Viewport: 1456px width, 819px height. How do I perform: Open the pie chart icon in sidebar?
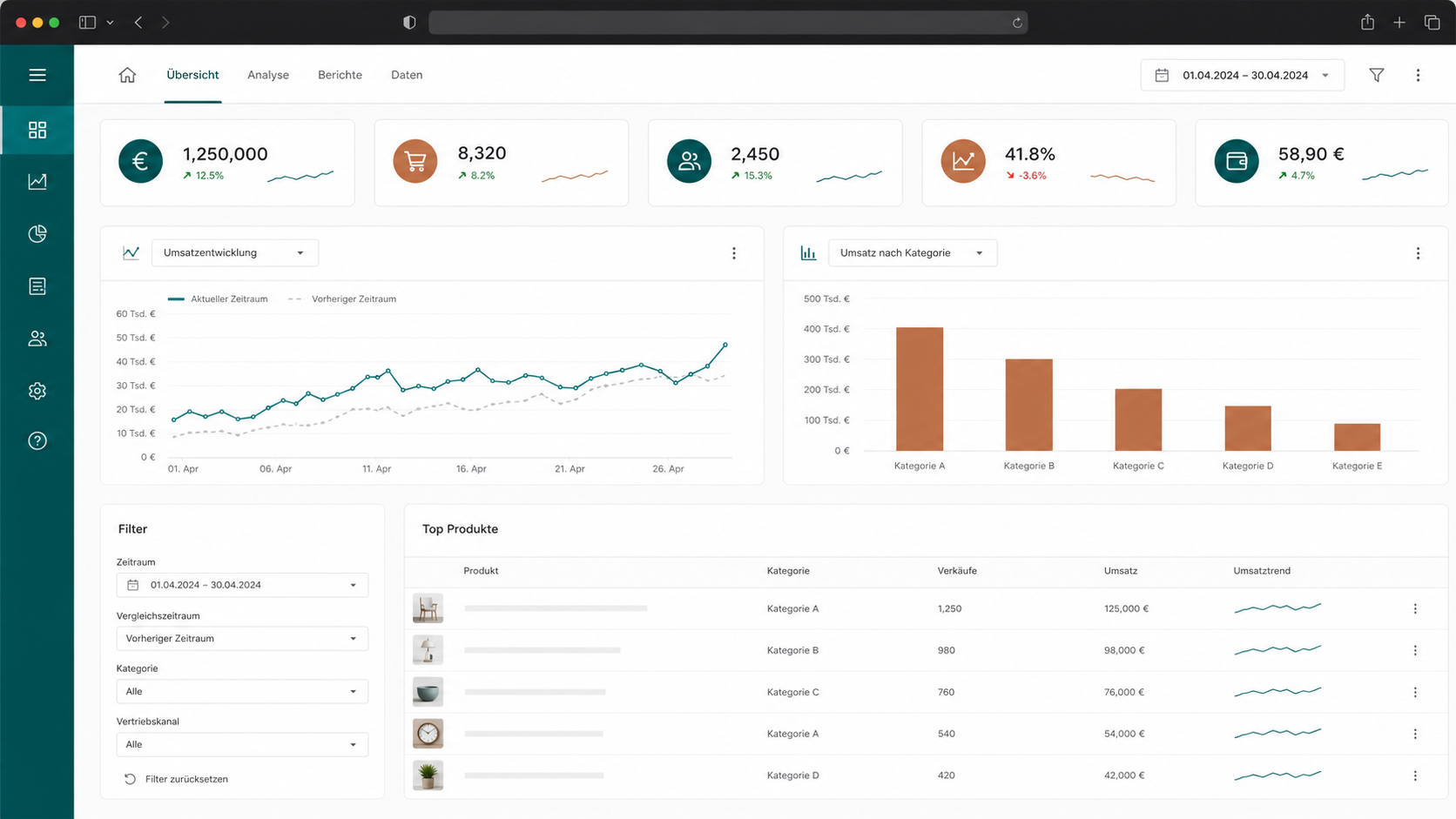point(37,234)
